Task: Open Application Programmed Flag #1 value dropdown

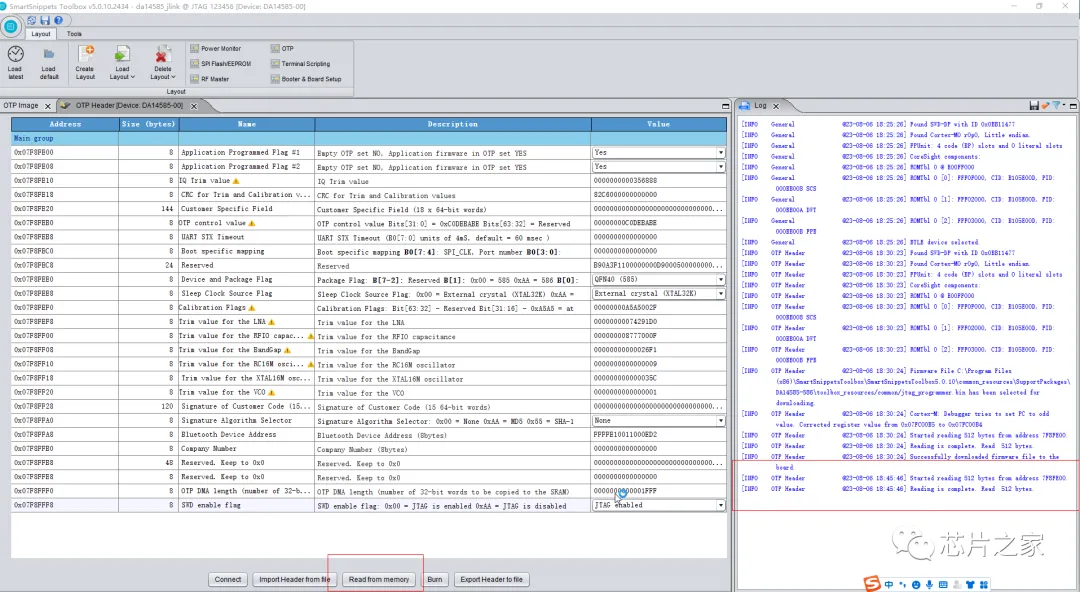Action: (x=720, y=153)
